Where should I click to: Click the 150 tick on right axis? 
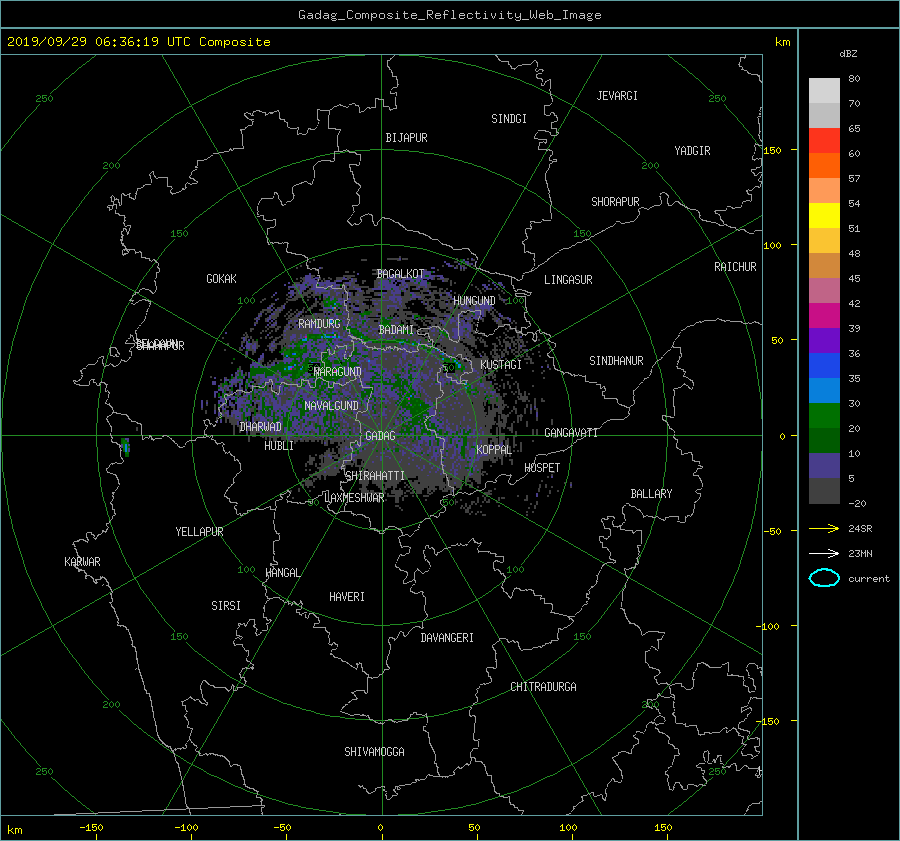tap(772, 150)
